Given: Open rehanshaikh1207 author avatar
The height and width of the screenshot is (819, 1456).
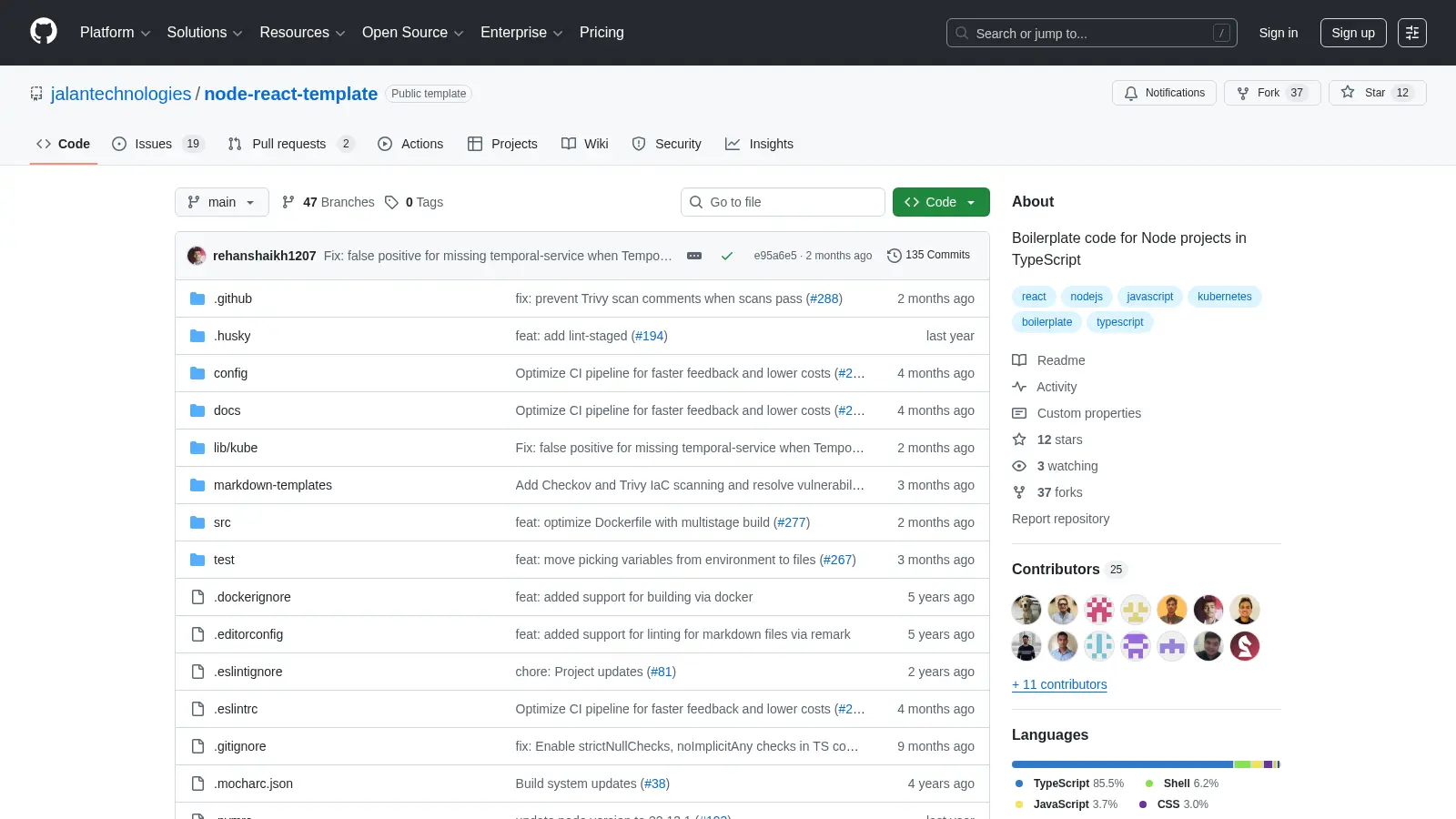Looking at the screenshot, I should [197, 256].
